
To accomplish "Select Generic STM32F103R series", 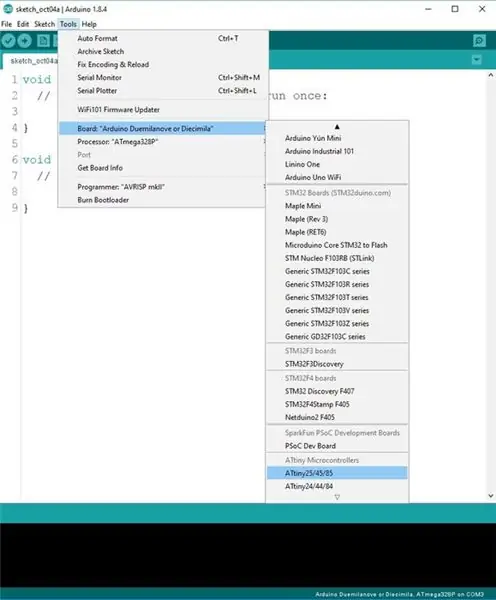I will point(337,284).
